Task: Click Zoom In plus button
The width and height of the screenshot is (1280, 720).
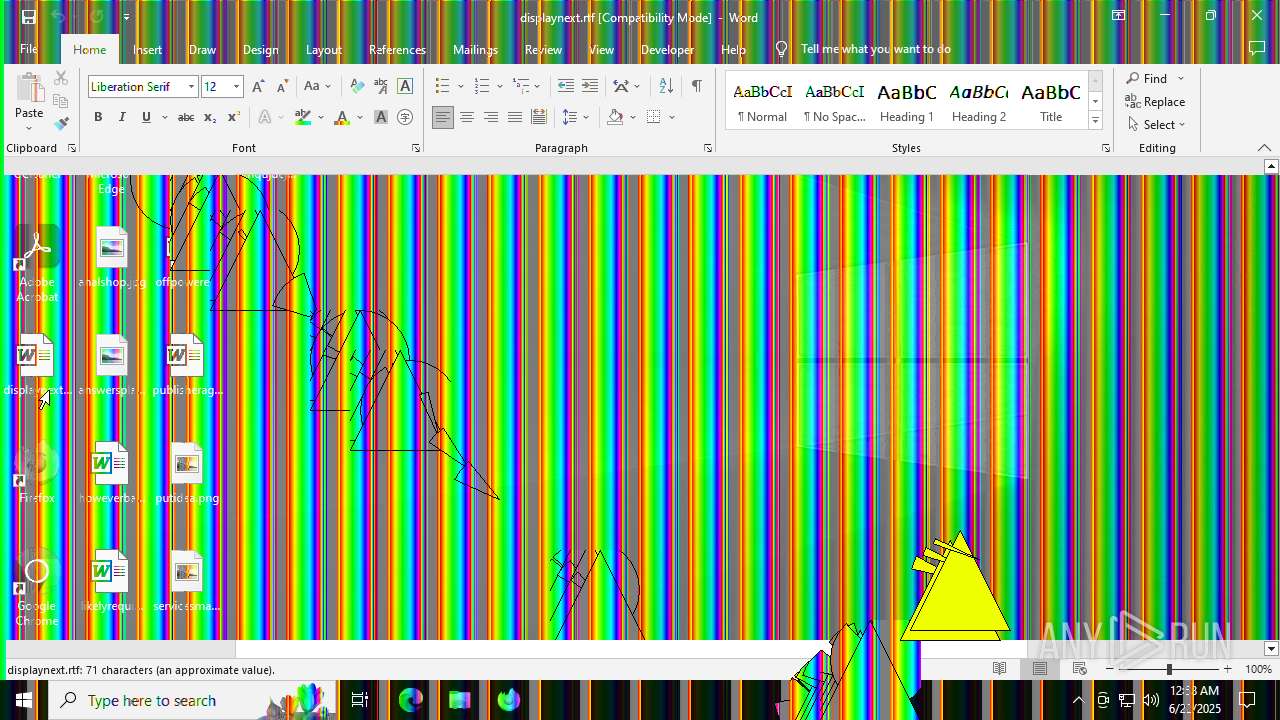Action: (x=1228, y=669)
